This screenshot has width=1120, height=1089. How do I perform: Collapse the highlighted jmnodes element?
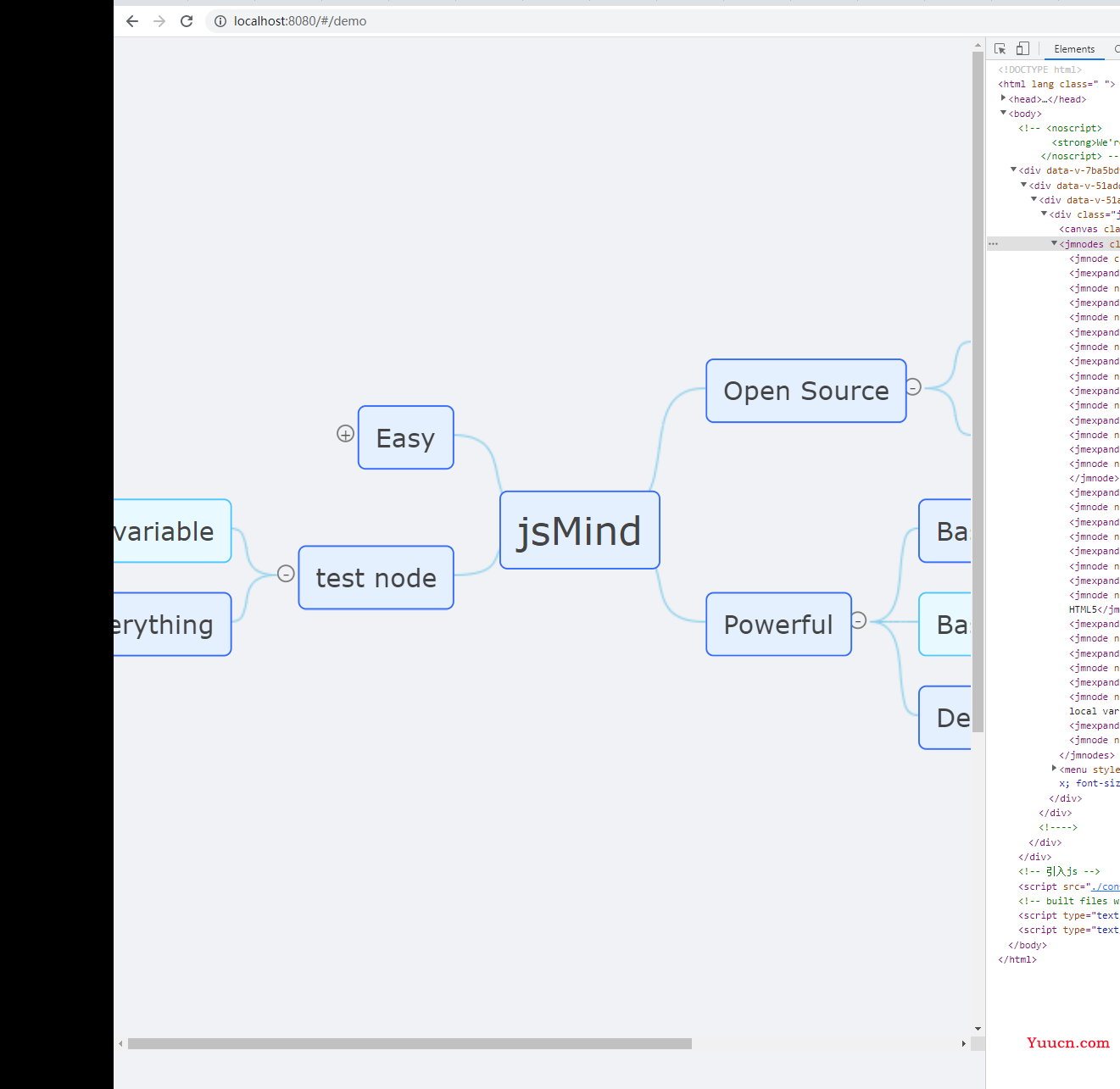coord(1055,243)
